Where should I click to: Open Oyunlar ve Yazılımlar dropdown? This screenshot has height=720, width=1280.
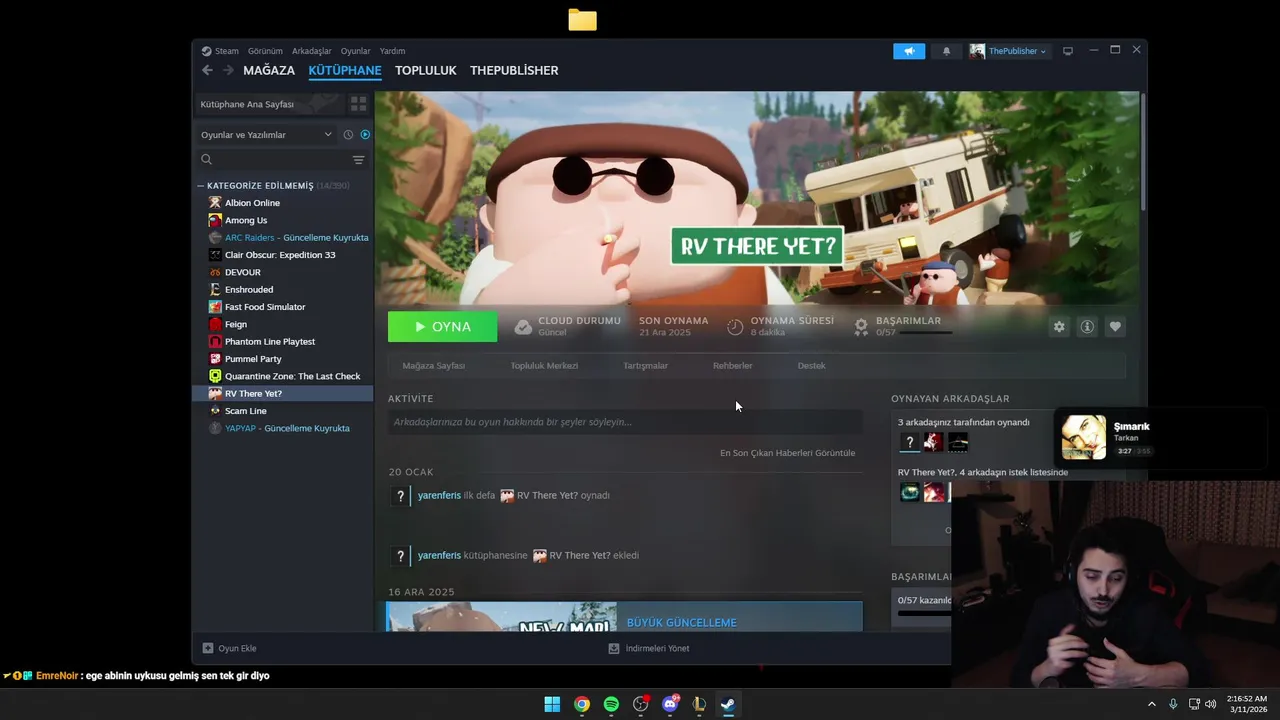coord(266,135)
